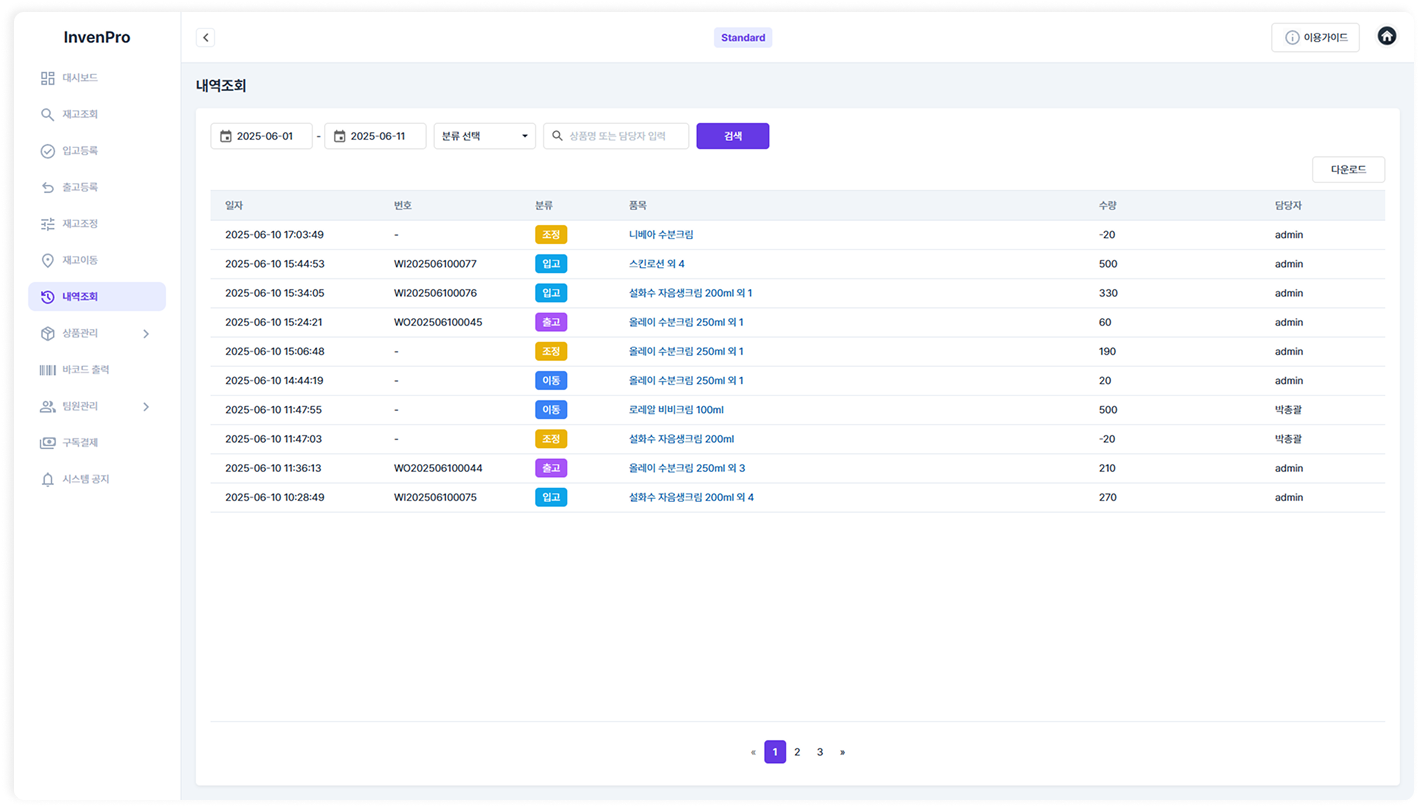Screen dimensions: 1420x808
Task: Click the search magnifier in 상품명 field
Action: tap(558, 136)
